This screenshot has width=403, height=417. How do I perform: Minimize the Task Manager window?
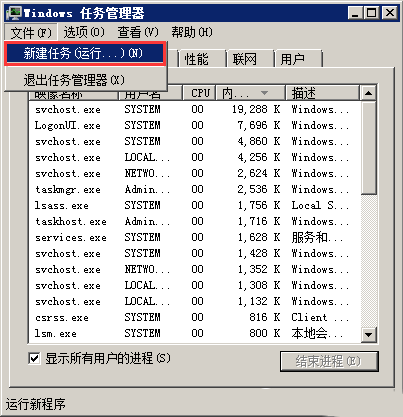click(x=355, y=13)
